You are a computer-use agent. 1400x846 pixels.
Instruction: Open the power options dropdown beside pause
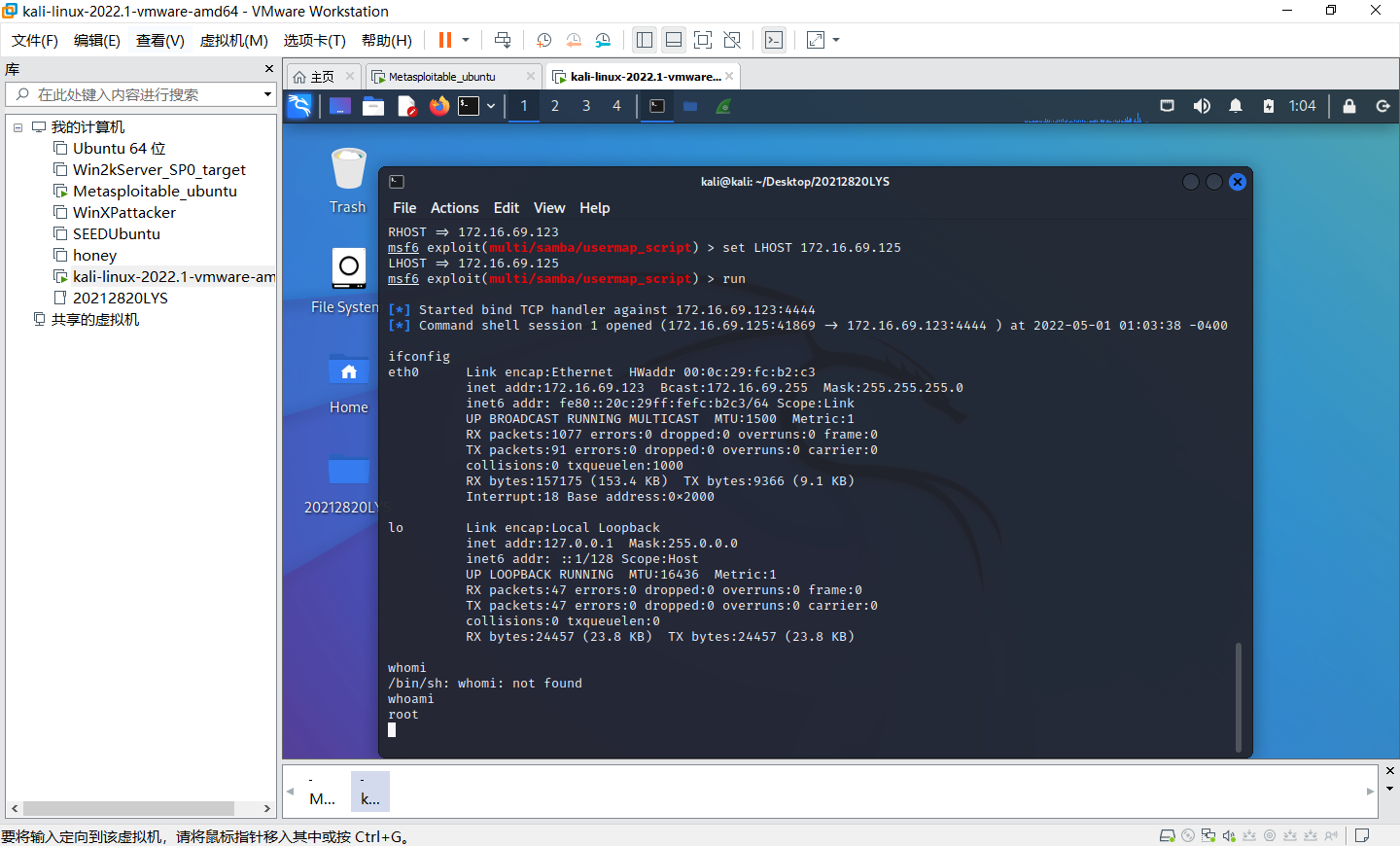[466, 40]
